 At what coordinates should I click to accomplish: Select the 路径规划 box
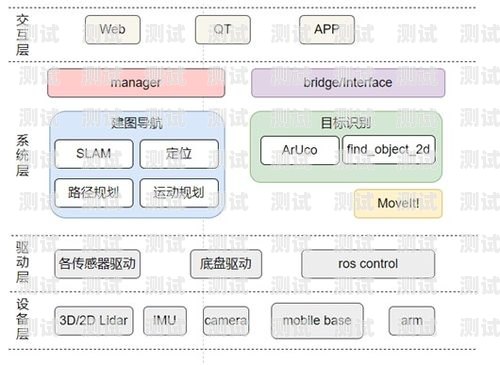(x=94, y=193)
